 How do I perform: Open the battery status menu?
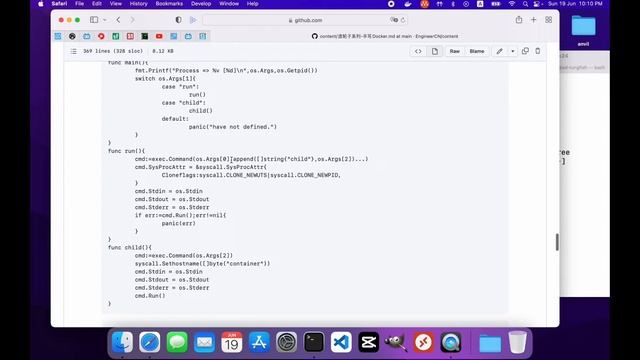click(x=496, y=4)
